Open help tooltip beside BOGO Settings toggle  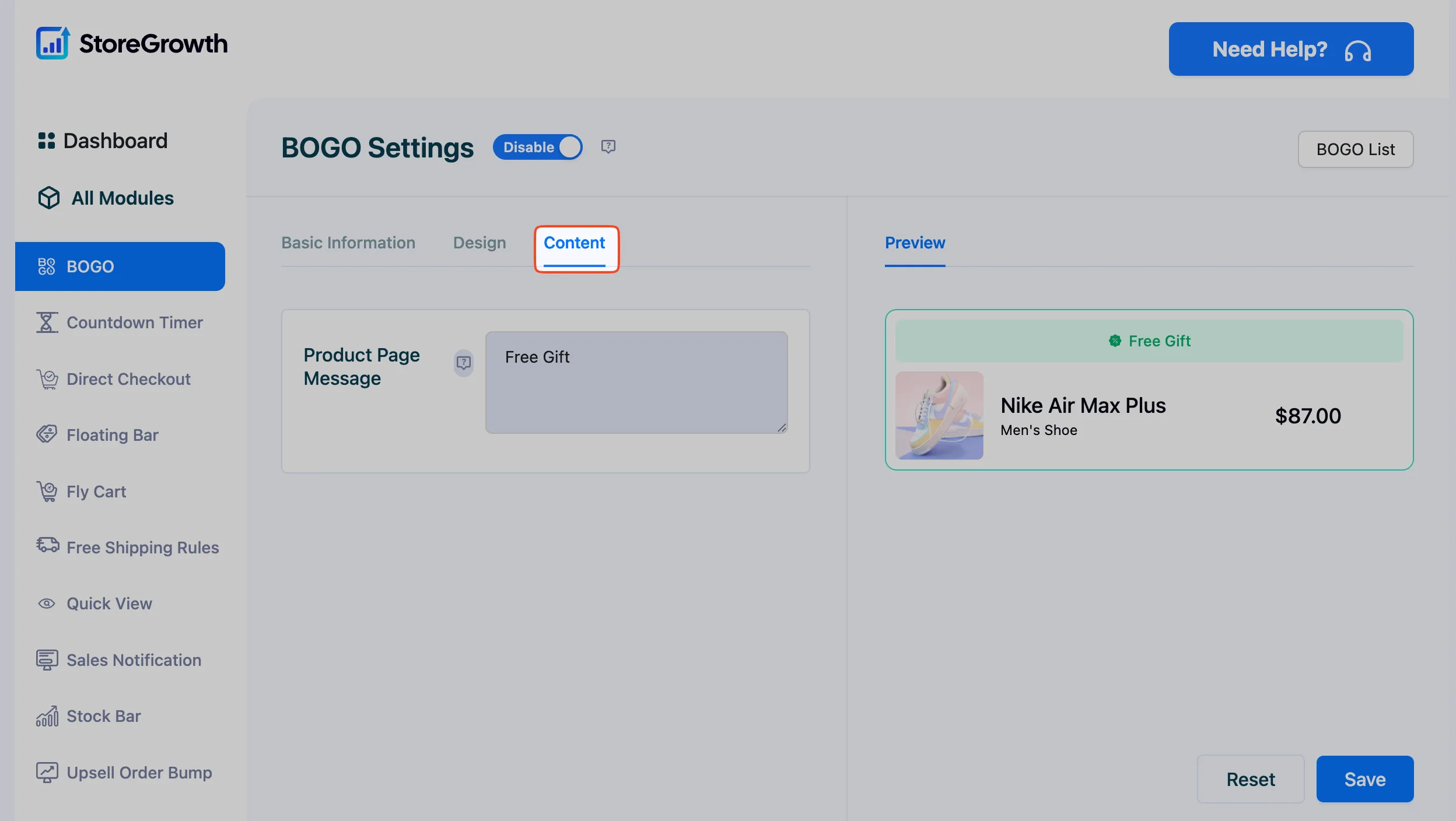coord(608,146)
